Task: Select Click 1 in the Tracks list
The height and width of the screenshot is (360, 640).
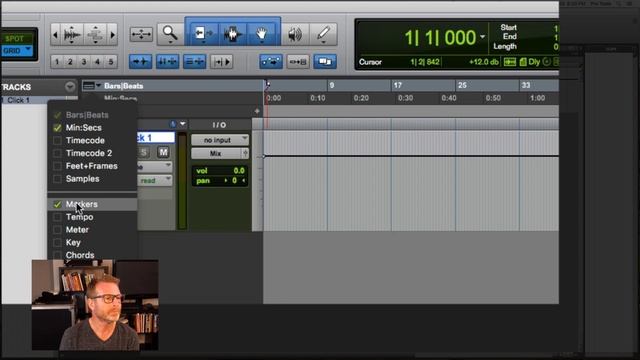Action: [x=18, y=100]
